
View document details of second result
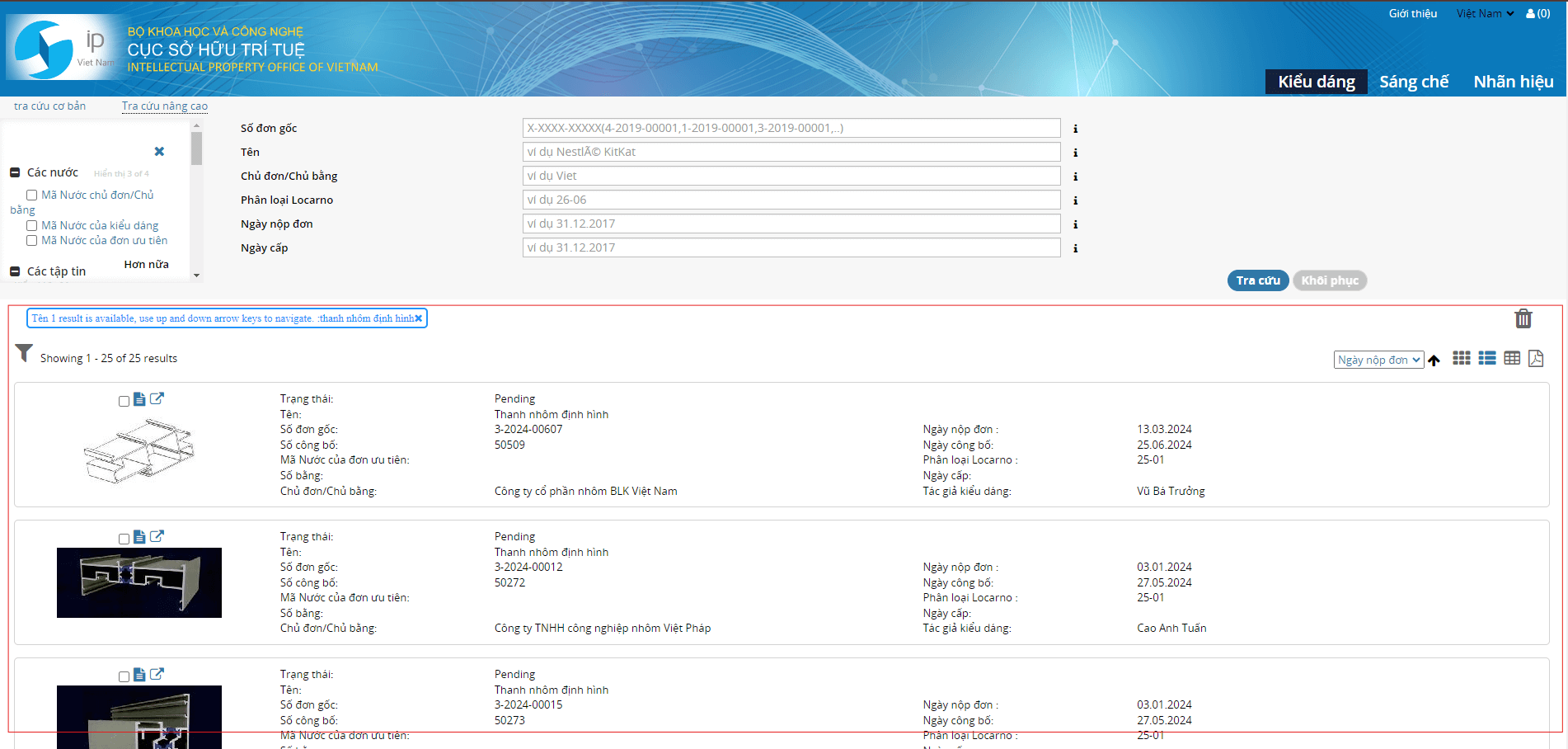click(139, 537)
